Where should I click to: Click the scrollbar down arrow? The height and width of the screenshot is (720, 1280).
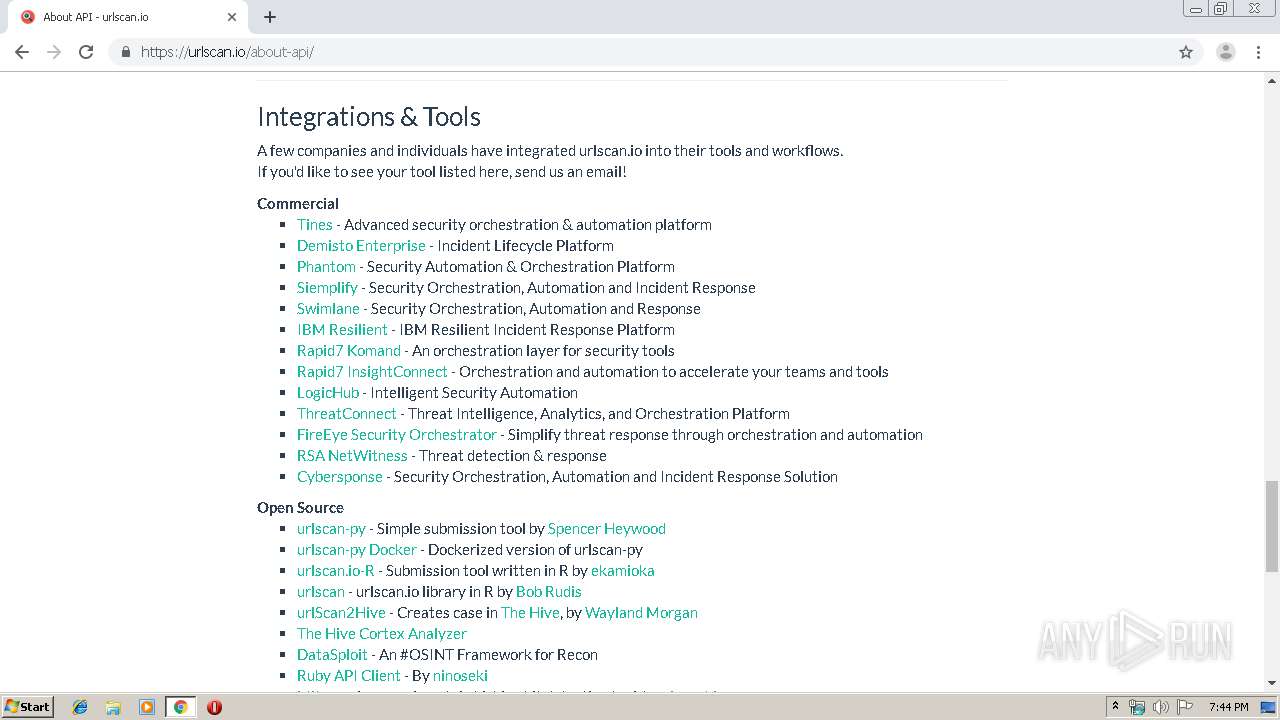tap(1271, 683)
